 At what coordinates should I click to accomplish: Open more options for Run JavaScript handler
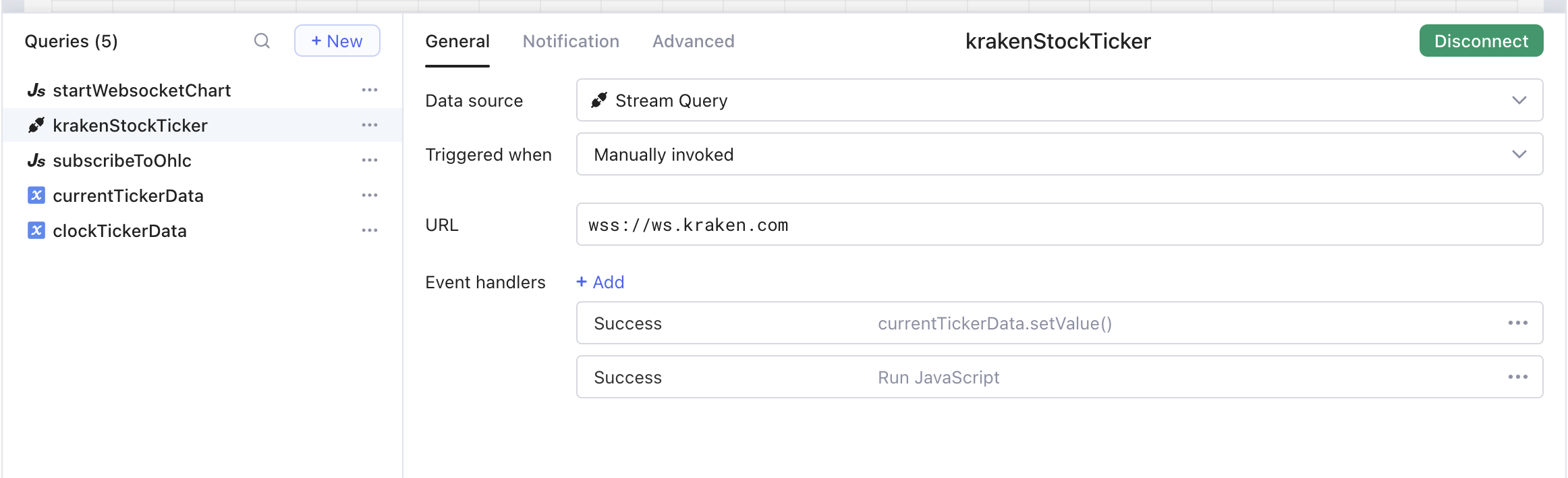pos(1517,377)
